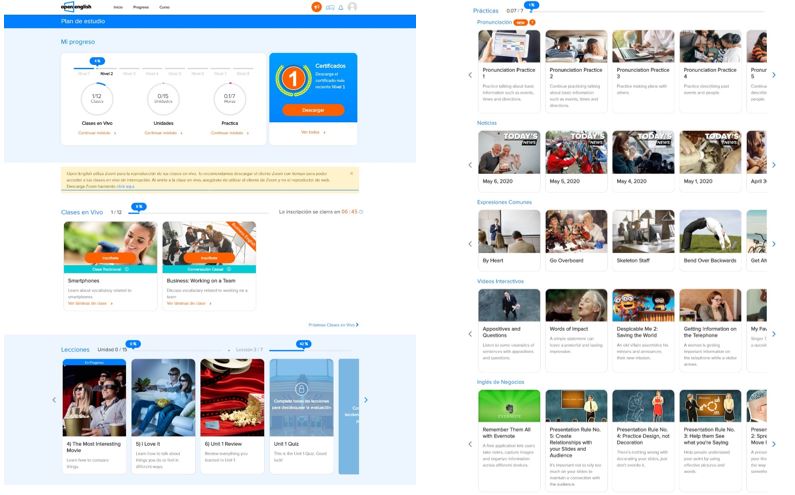Go to previous Noticias cards with left arrow
Viewport: 795px width, 495px height.
pyautogui.click(x=470, y=165)
